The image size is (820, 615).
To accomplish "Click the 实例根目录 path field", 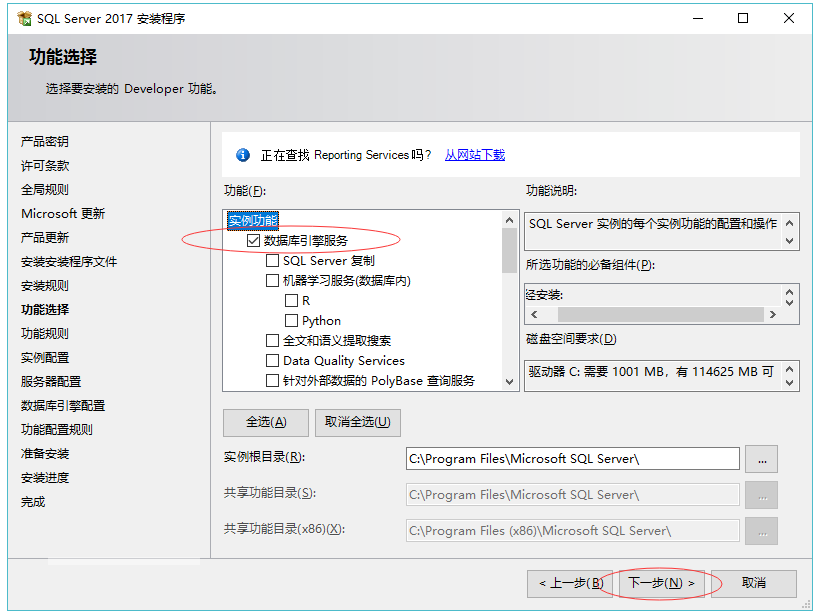I will 573,459.
